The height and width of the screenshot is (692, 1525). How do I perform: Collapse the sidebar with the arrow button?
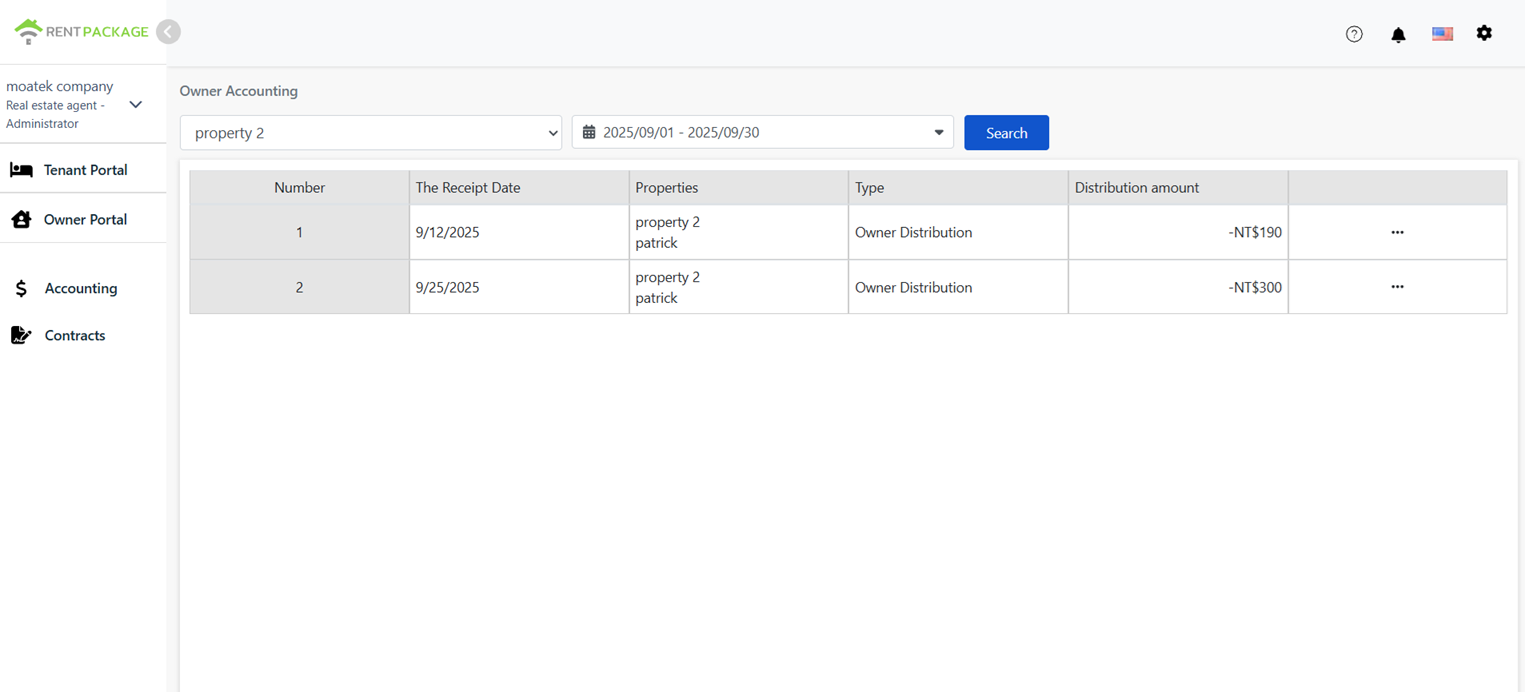pyautogui.click(x=168, y=32)
